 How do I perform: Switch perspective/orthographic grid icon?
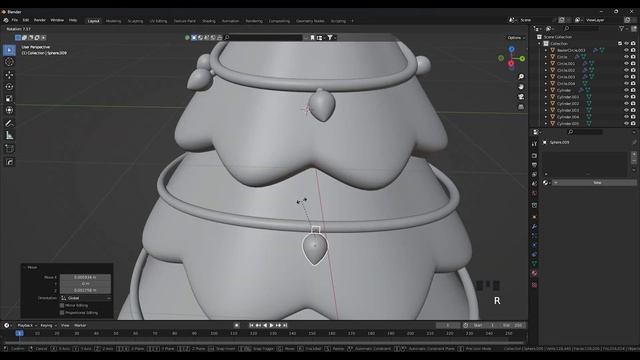pos(521,107)
